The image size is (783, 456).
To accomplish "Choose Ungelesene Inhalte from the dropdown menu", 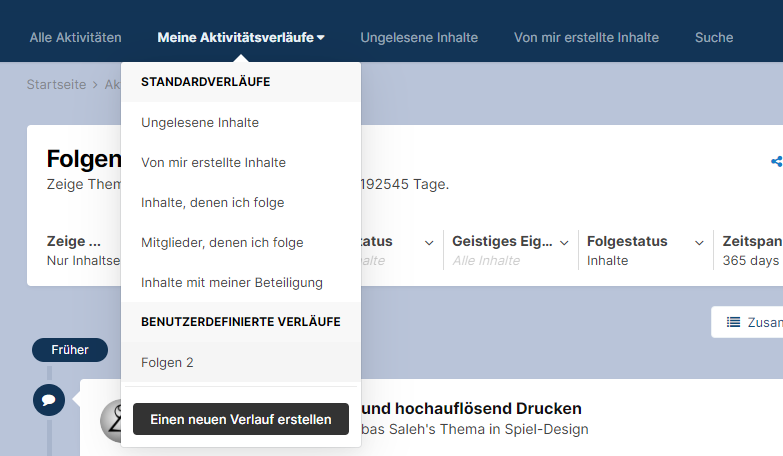I will (x=200, y=123).
